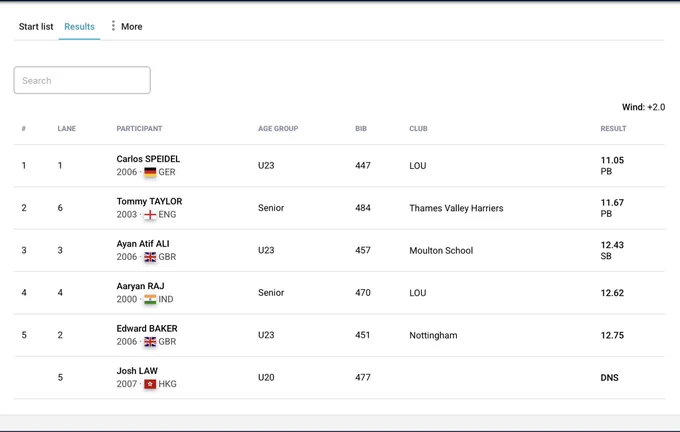Sort by the RESULT column header
This screenshot has width=680, height=432.
tap(613, 128)
